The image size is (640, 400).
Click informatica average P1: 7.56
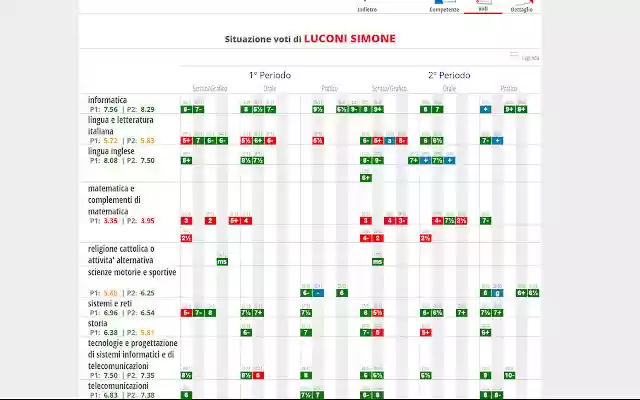tap(104, 109)
